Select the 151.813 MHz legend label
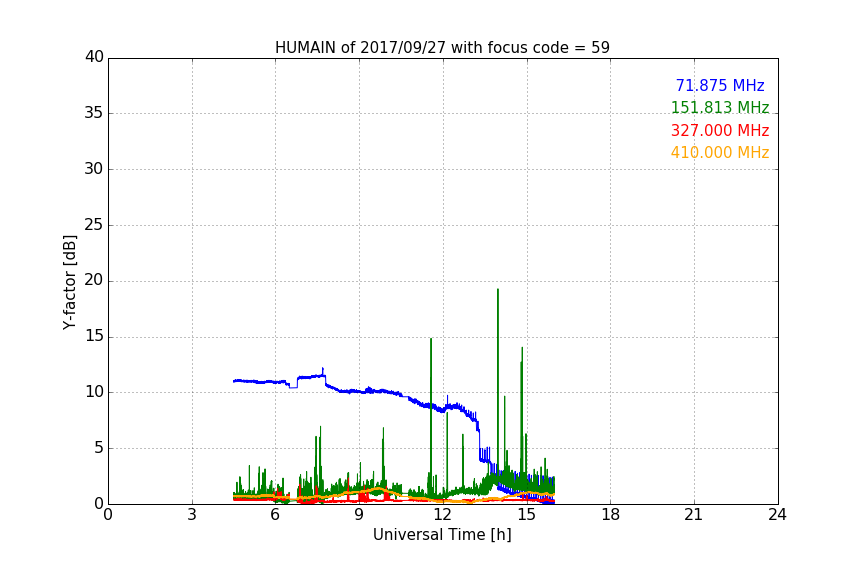864x576 pixels. coord(720,107)
